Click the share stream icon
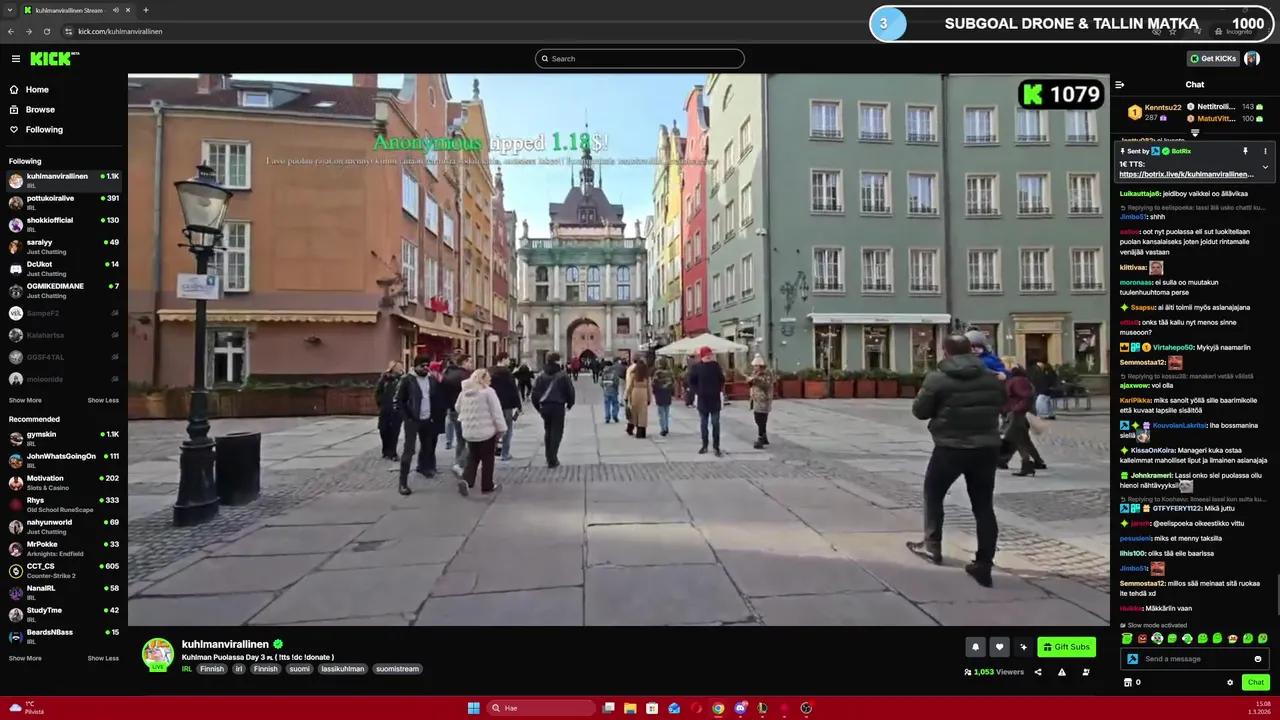The height and width of the screenshot is (720, 1280). coord(1038,672)
